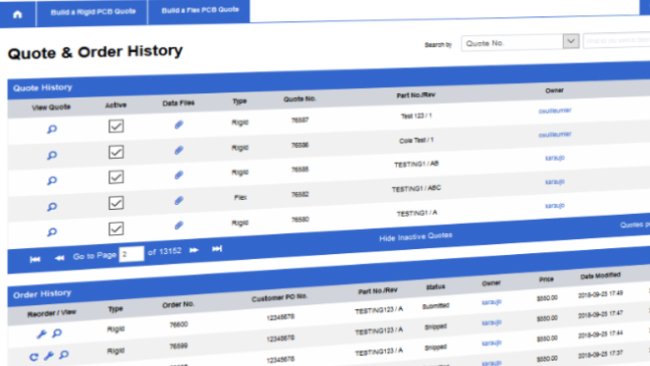Click Price column header
Image resolution: width=650 pixels, height=366 pixels.
(x=546, y=279)
